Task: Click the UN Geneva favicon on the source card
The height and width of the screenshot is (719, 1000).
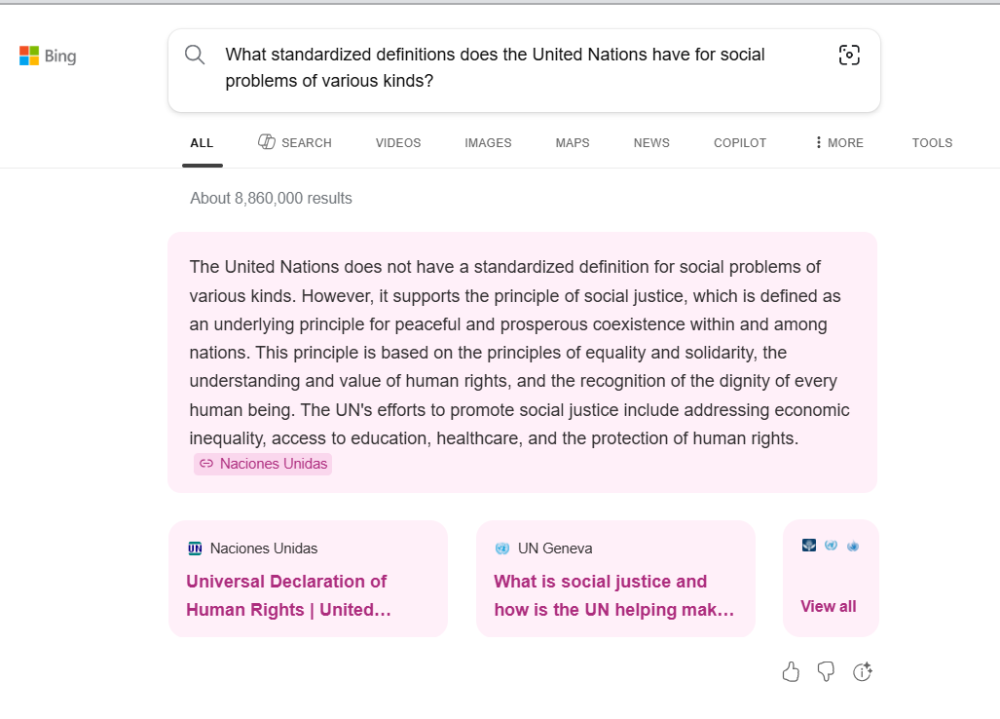Action: [x=502, y=548]
